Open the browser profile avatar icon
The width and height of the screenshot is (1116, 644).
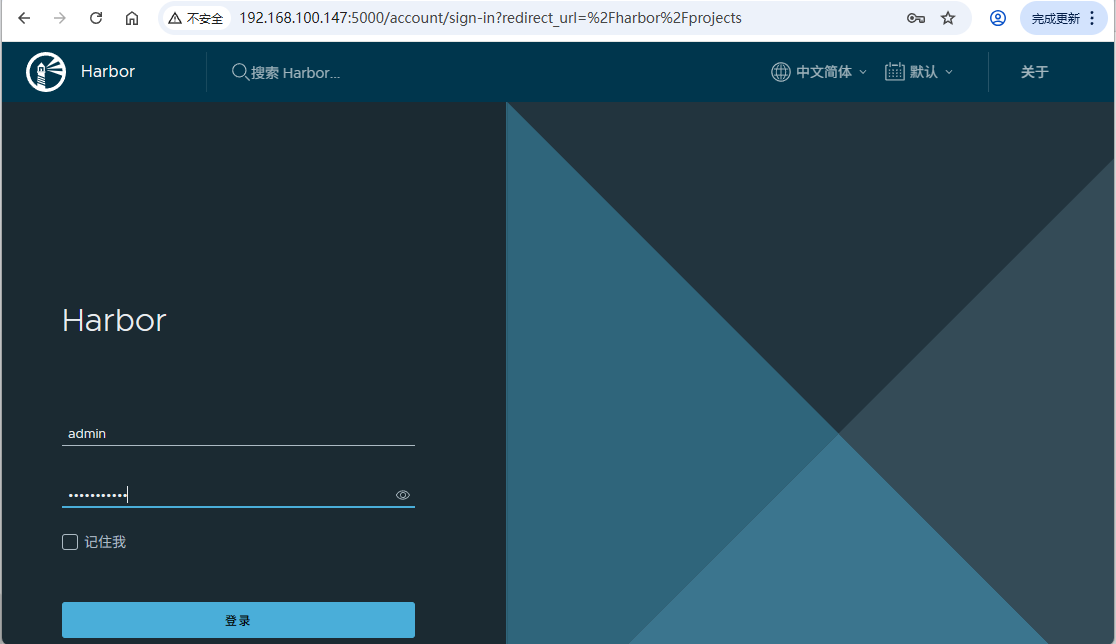998,18
